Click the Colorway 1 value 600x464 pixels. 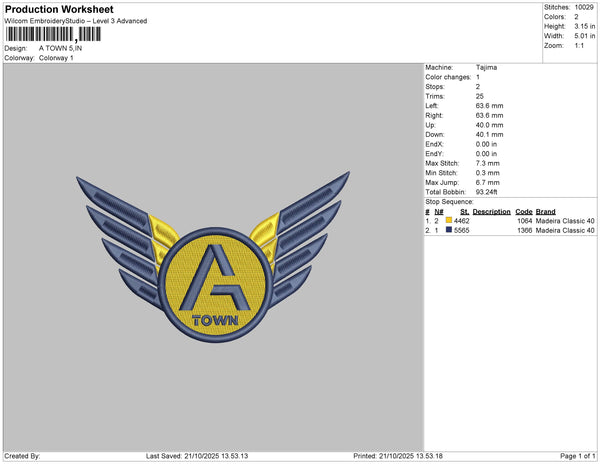point(56,57)
